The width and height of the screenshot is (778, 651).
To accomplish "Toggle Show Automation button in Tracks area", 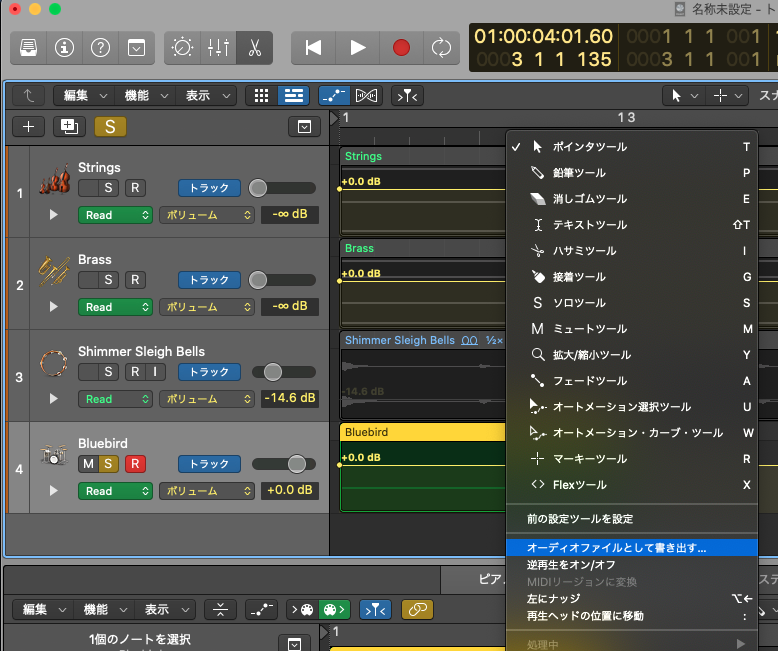I will [334, 96].
